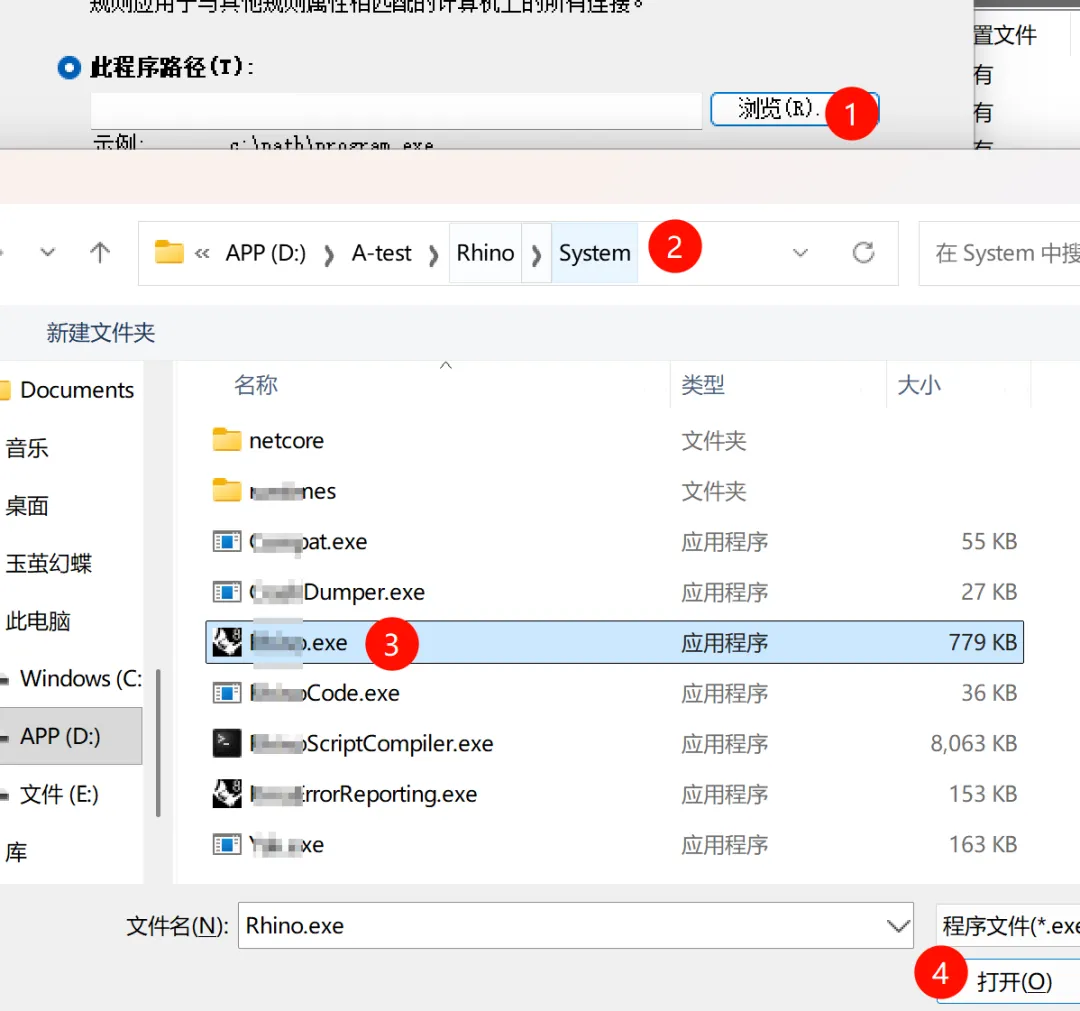
Task: Click folder icon of the 'nes' folder
Action: pos(227,490)
